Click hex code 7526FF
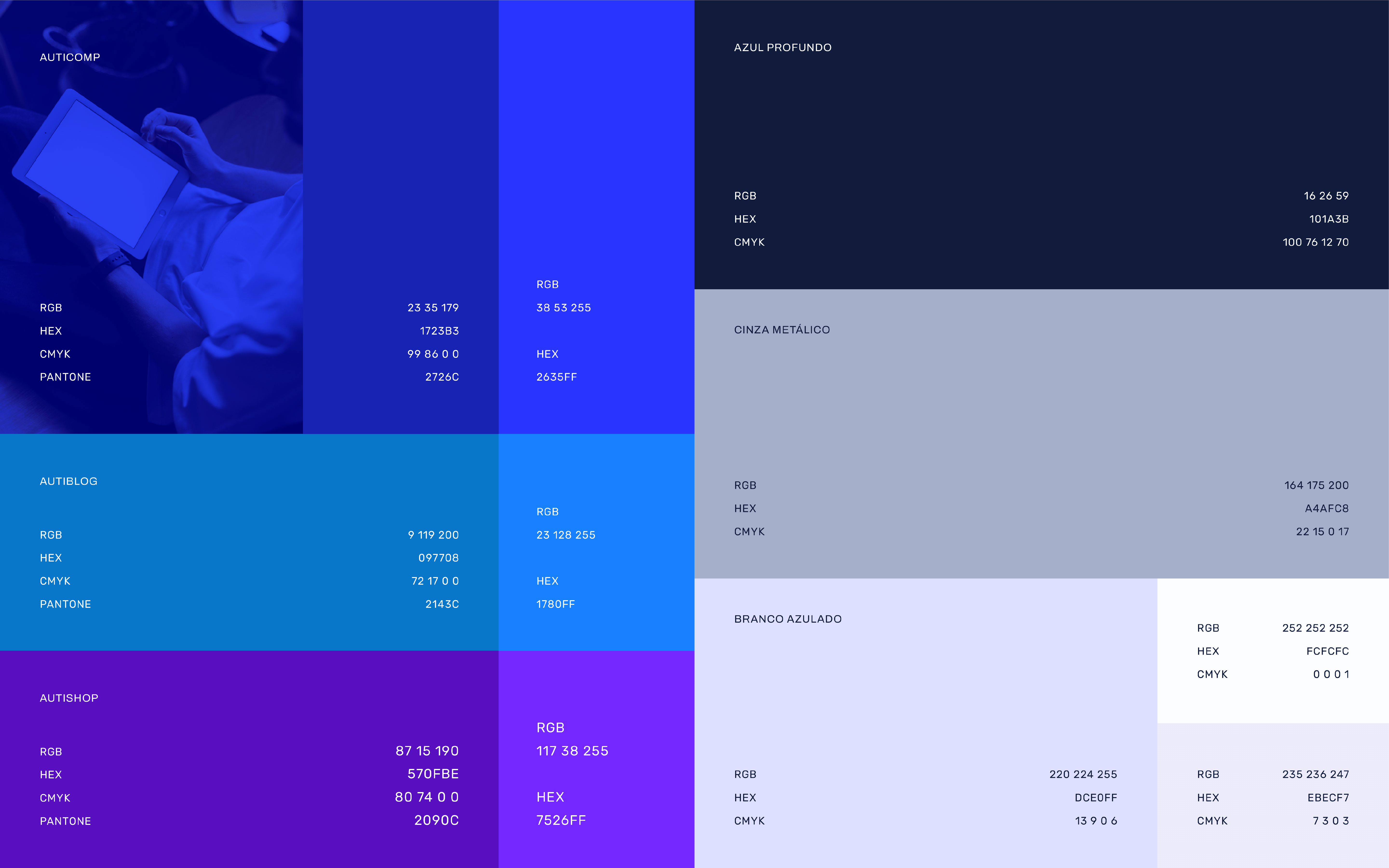Image resolution: width=1389 pixels, height=868 pixels. [x=561, y=820]
